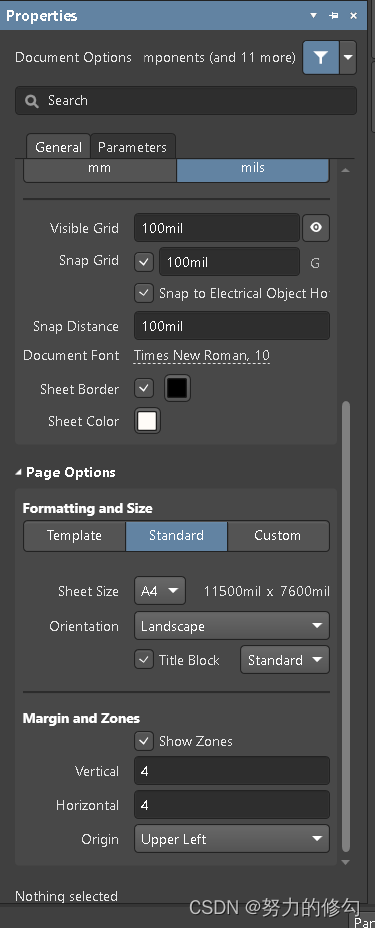Switch to the Parameters tab
Screen dimensions: 375x928
click(x=132, y=147)
